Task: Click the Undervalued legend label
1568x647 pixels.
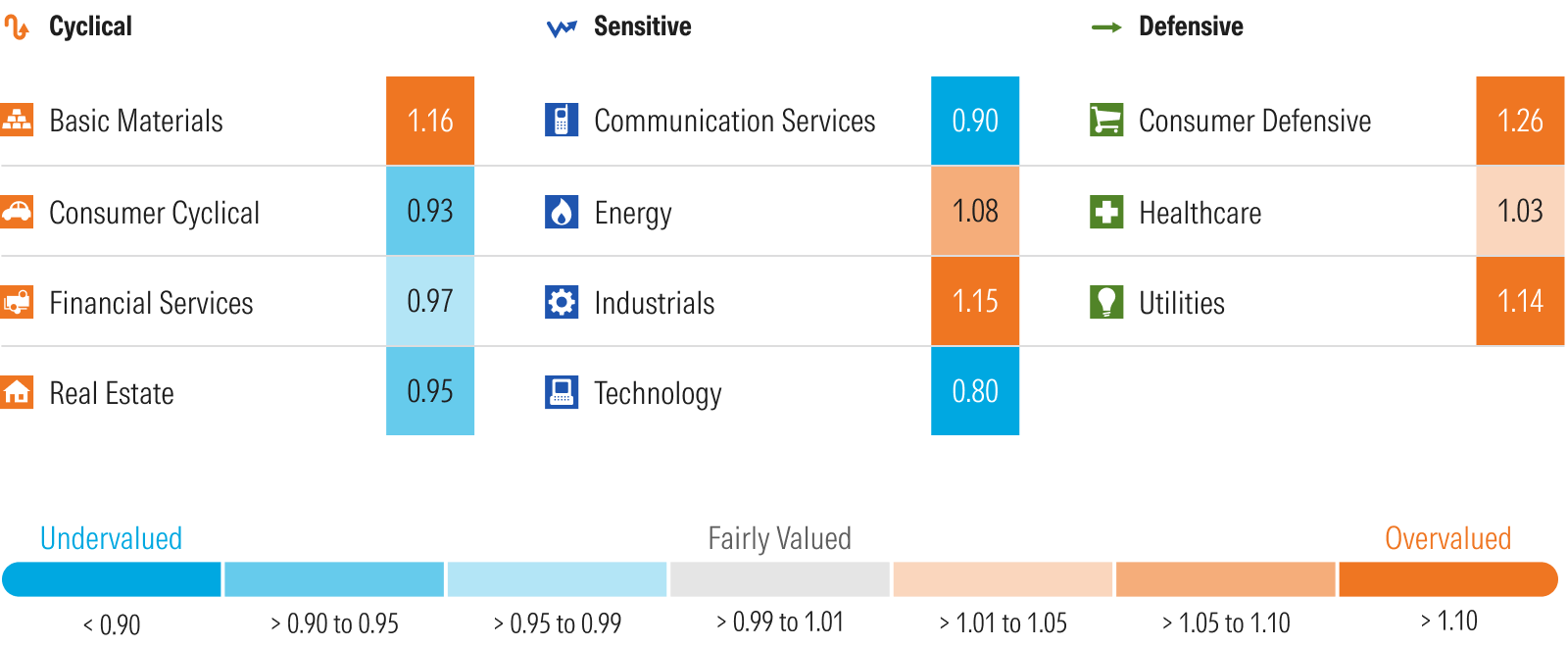Action: point(111,538)
